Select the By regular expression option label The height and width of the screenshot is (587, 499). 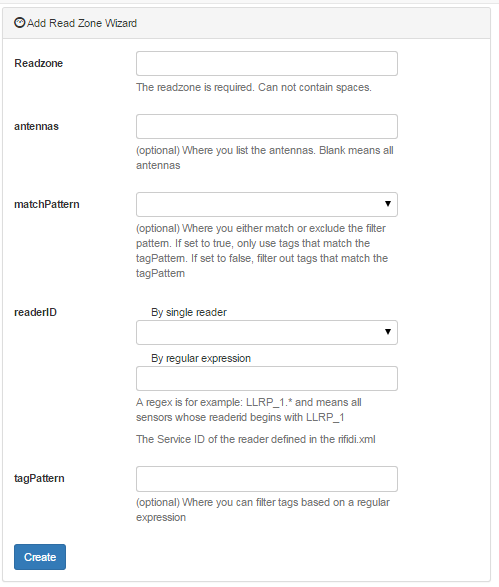pos(201,358)
